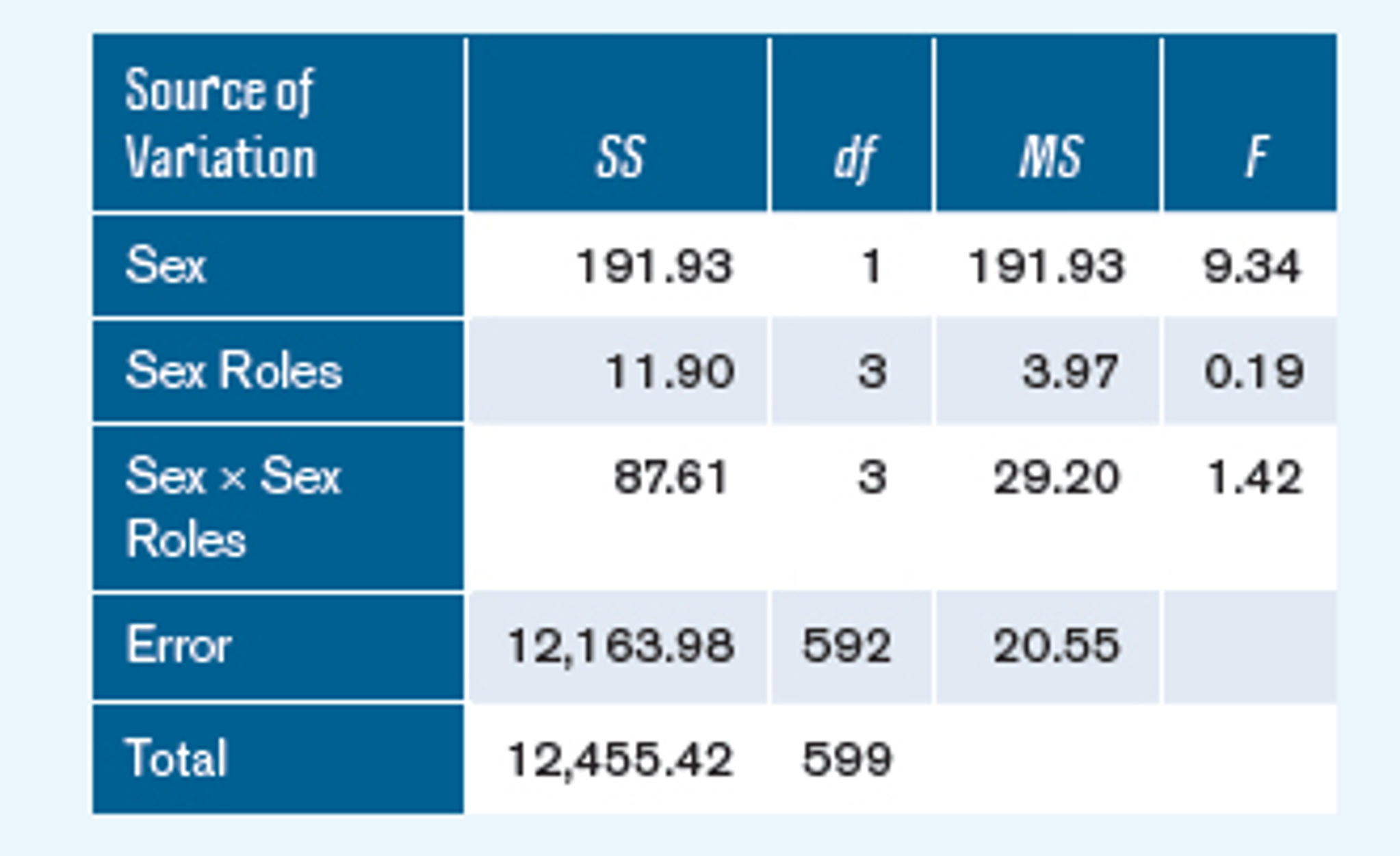Click the Total SS value 12,455.42
The width and height of the screenshot is (1400, 856).
[x=620, y=759]
